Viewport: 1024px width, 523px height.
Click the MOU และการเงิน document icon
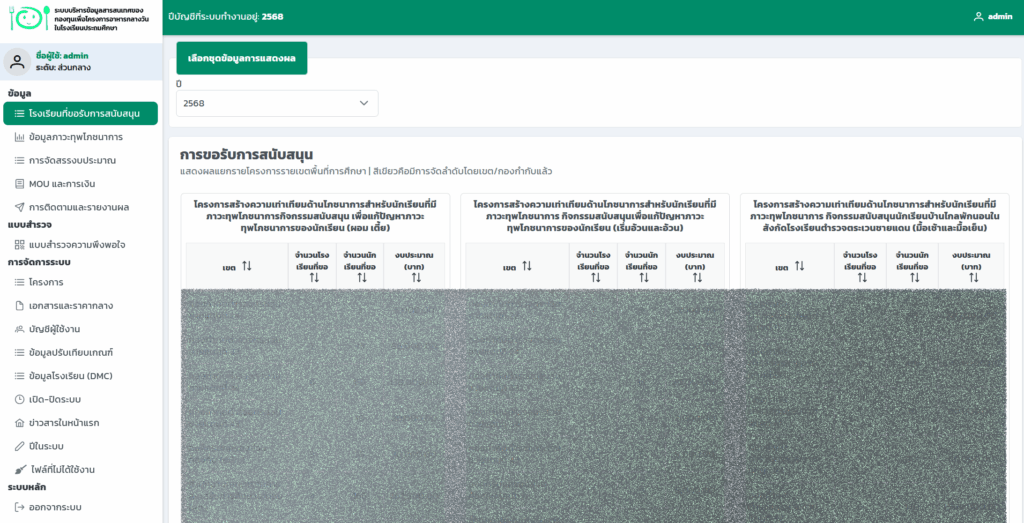coord(20,184)
